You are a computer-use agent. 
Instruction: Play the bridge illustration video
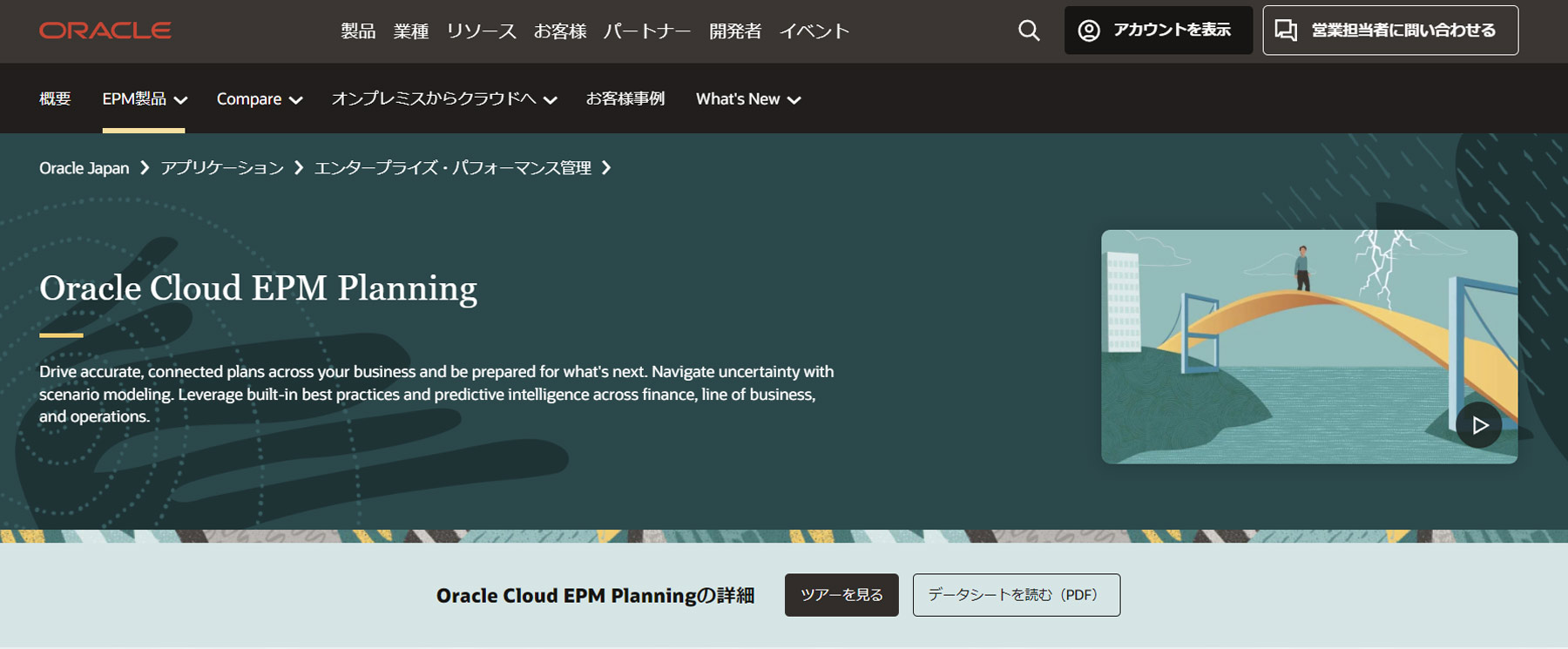pyautogui.click(x=1478, y=425)
